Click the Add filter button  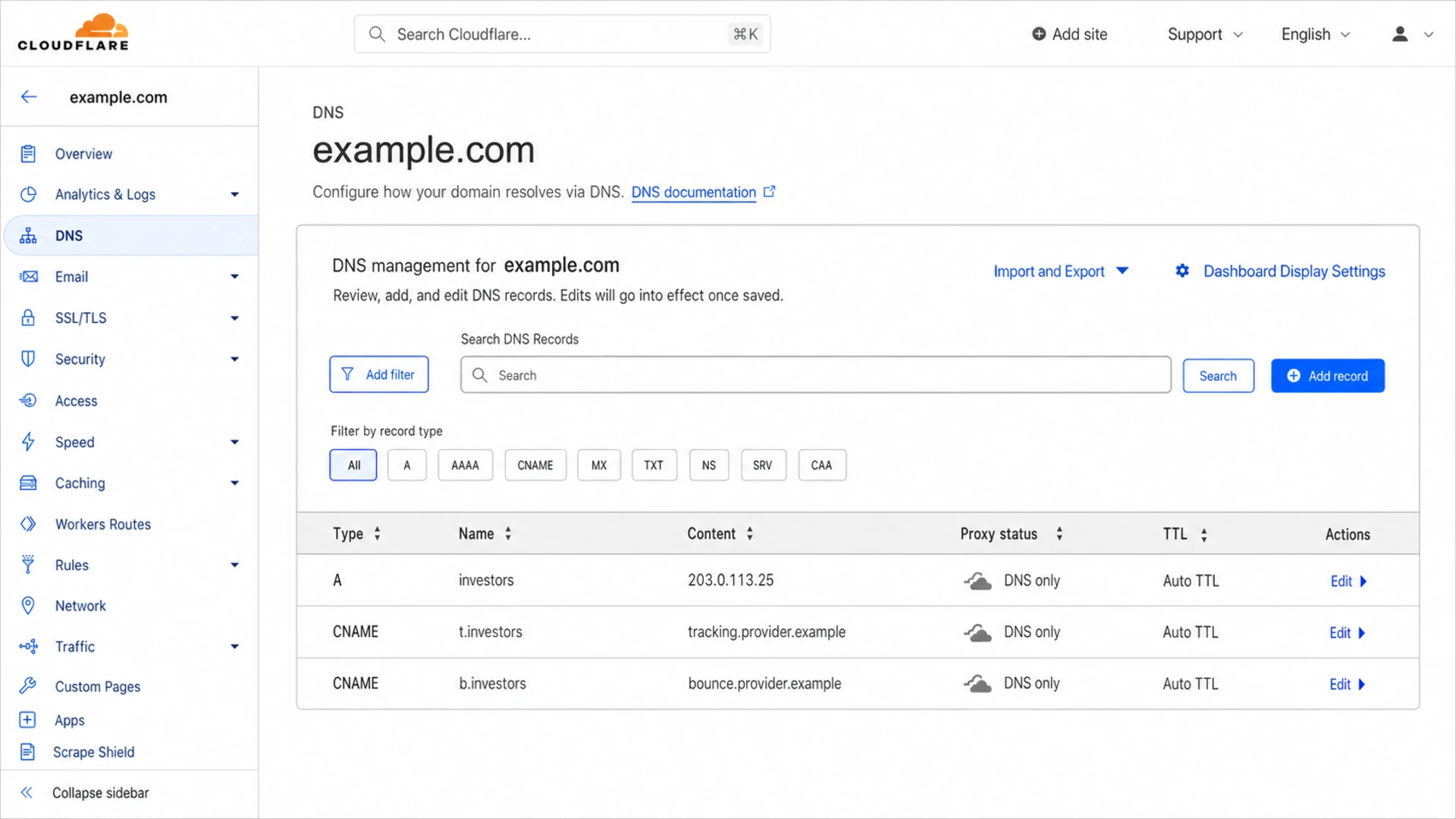click(379, 375)
